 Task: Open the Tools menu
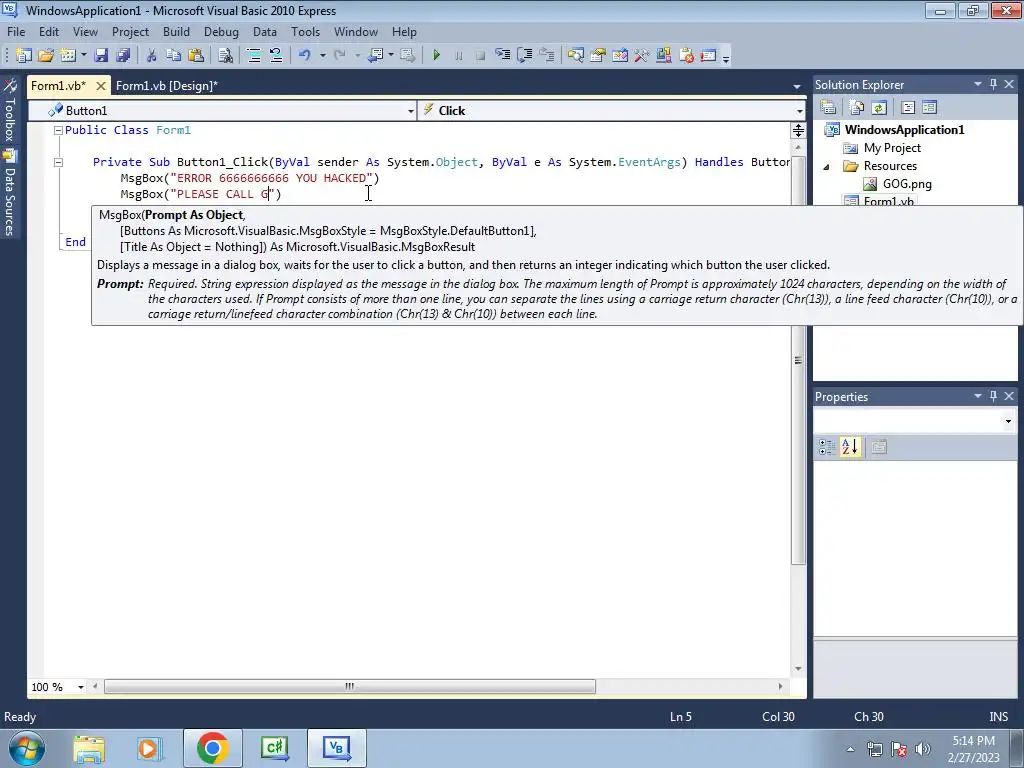click(305, 31)
